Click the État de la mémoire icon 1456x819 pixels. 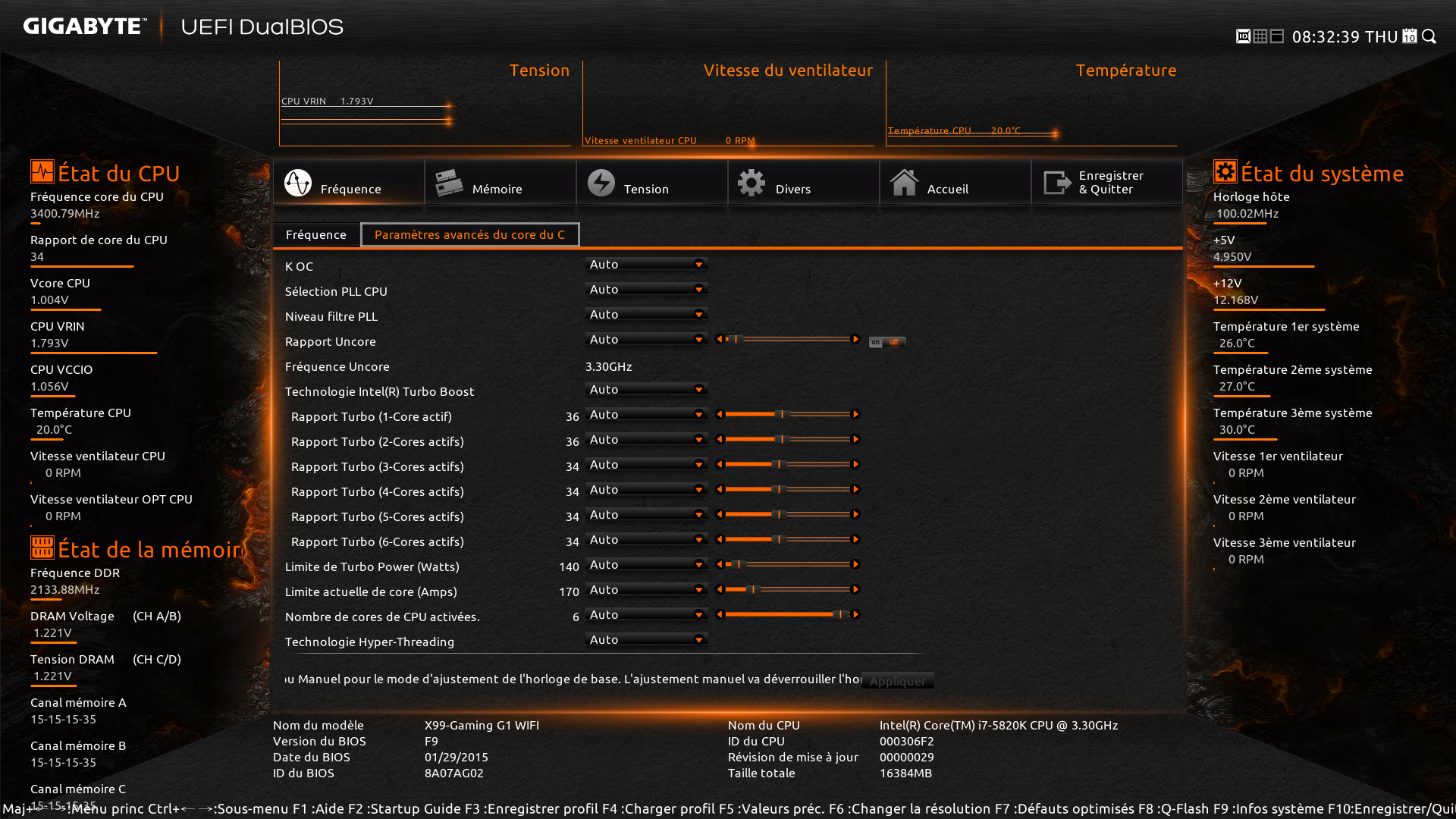pos(42,547)
